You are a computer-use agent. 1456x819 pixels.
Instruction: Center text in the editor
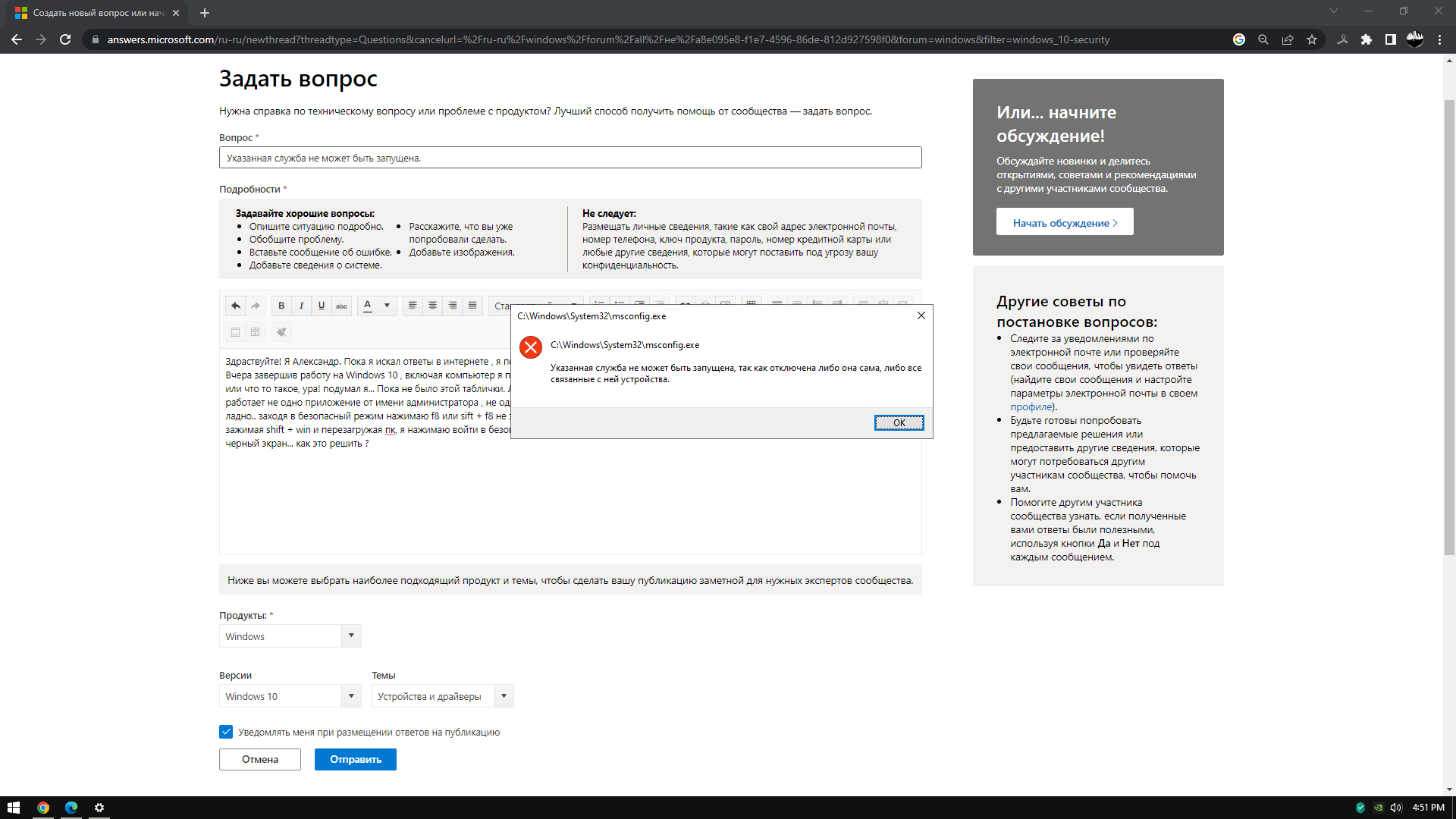tap(432, 306)
